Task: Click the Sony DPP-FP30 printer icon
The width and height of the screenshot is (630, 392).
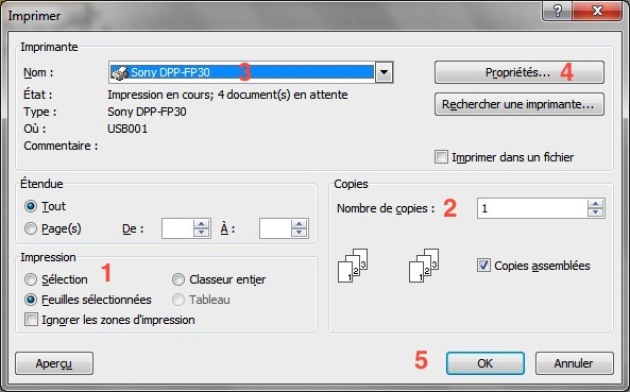Action: pyautogui.click(x=119, y=73)
